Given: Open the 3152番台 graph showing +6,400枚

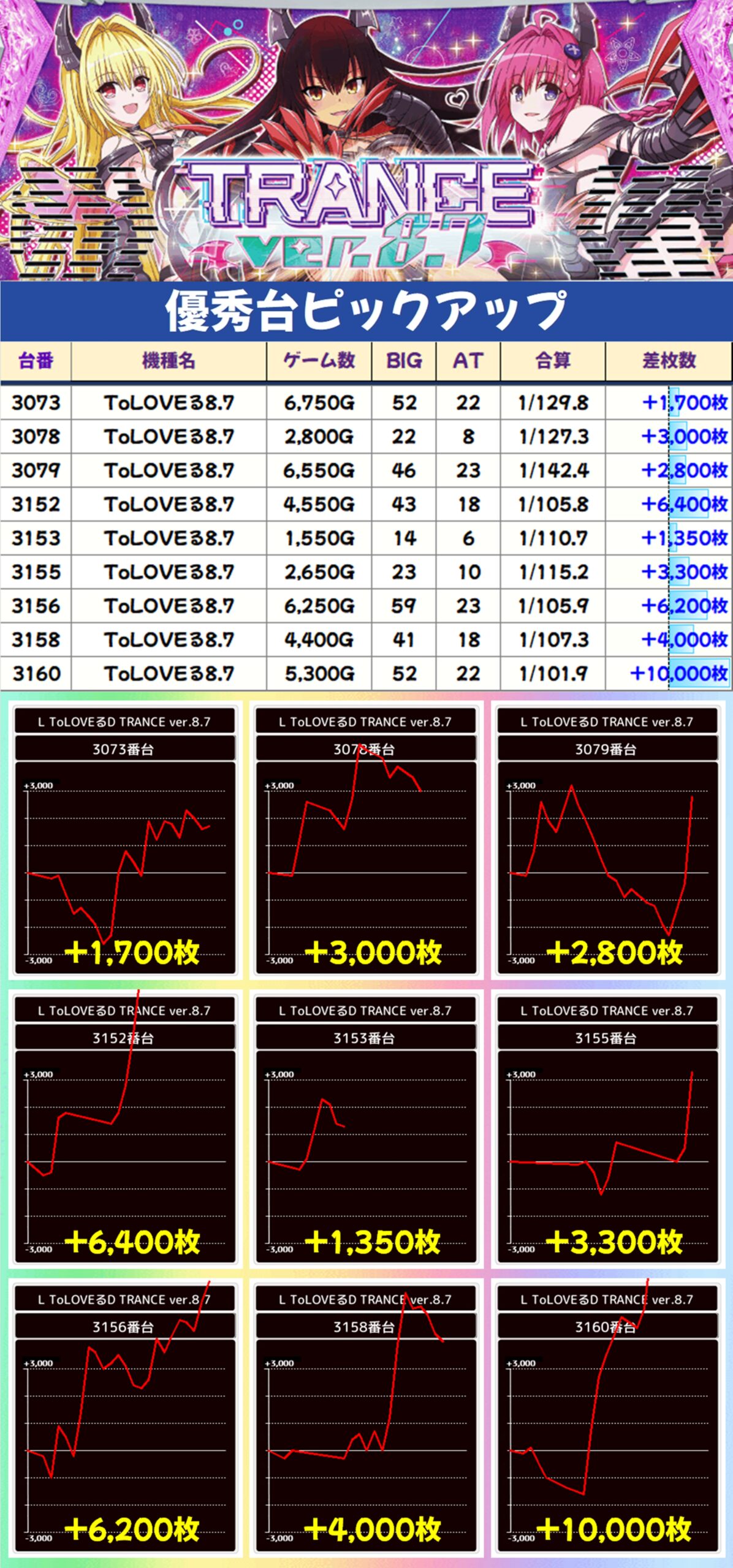Looking at the screenshot, I should pyautogui.click(x=125, y=1145).
